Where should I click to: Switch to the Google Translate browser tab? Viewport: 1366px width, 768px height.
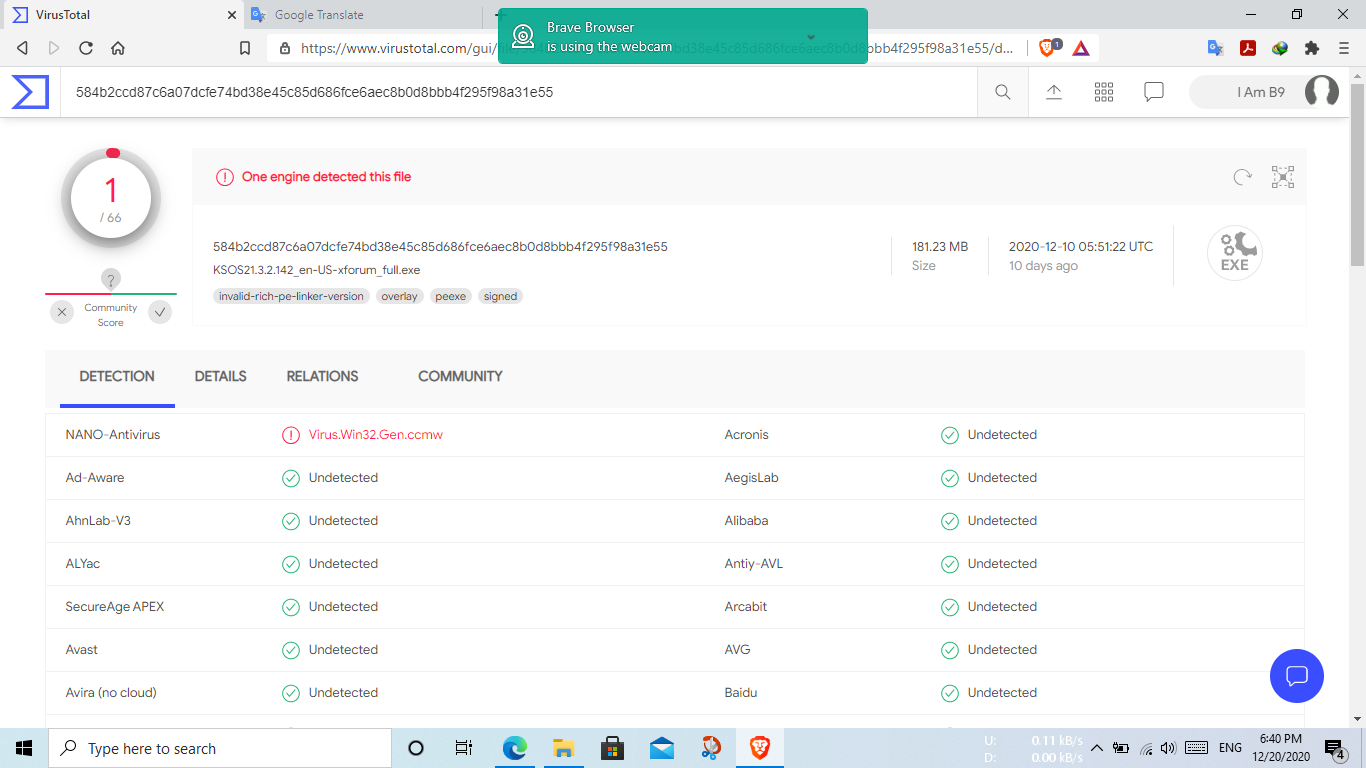tap(362, 15)
